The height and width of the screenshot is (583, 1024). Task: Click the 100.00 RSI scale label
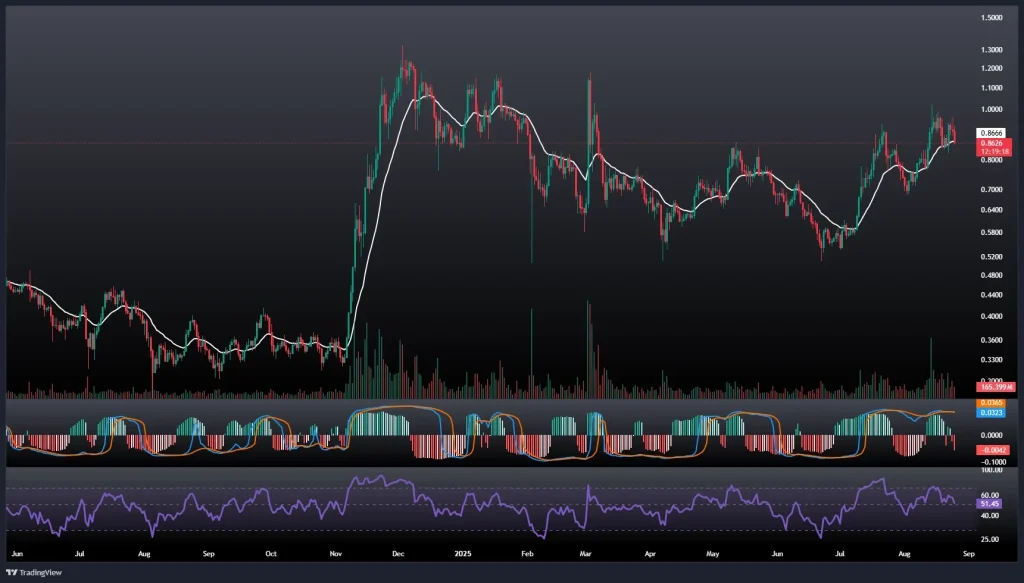click(991, 470)
